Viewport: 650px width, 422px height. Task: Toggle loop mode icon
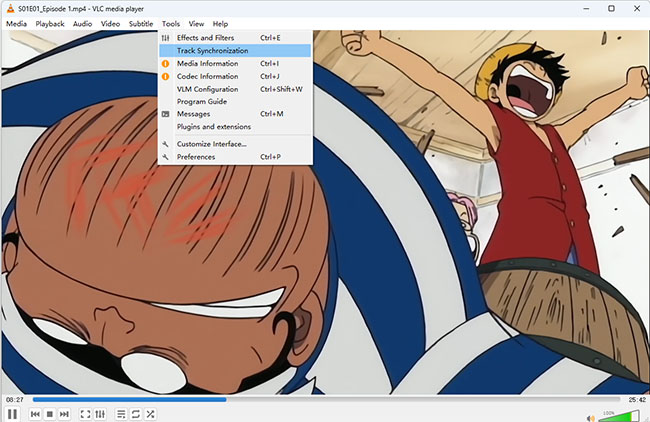pyautogui.click(x=136, y=414)
